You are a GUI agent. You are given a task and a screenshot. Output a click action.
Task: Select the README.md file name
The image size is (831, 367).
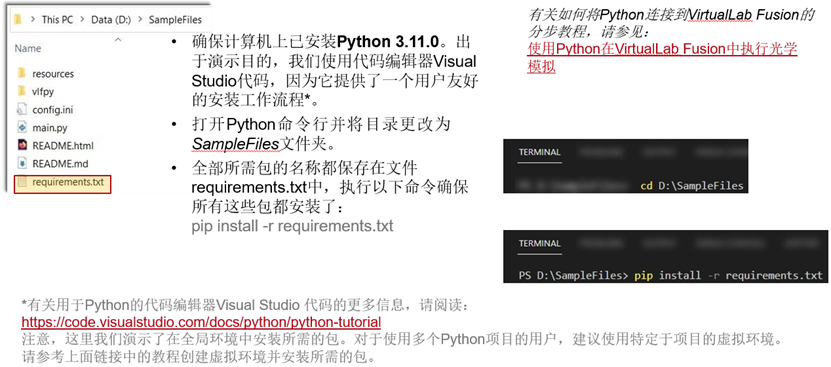tap(60, 163)
